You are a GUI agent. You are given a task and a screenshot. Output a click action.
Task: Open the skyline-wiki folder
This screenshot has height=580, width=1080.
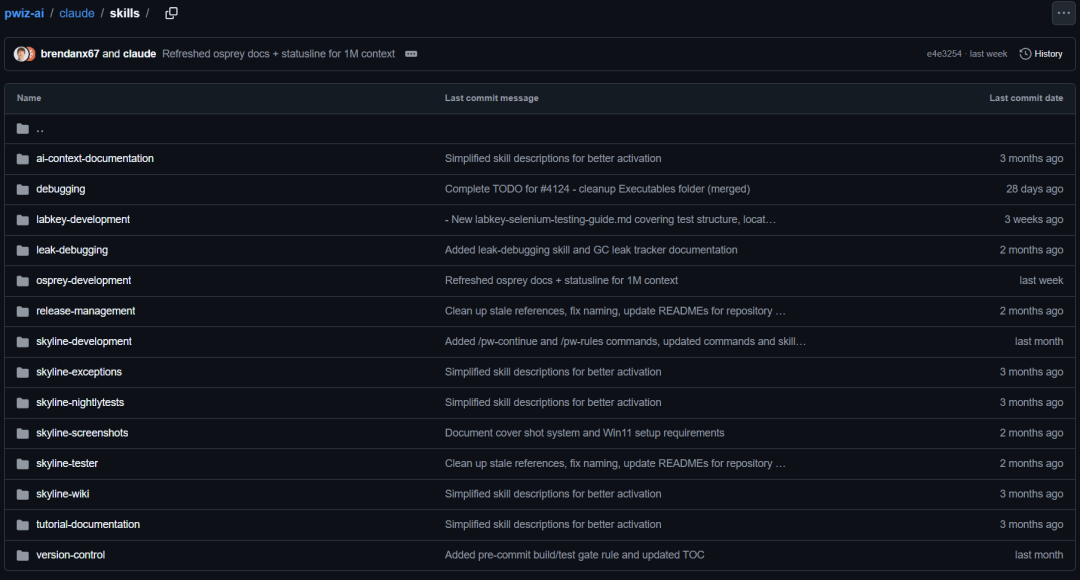[63, 494]
